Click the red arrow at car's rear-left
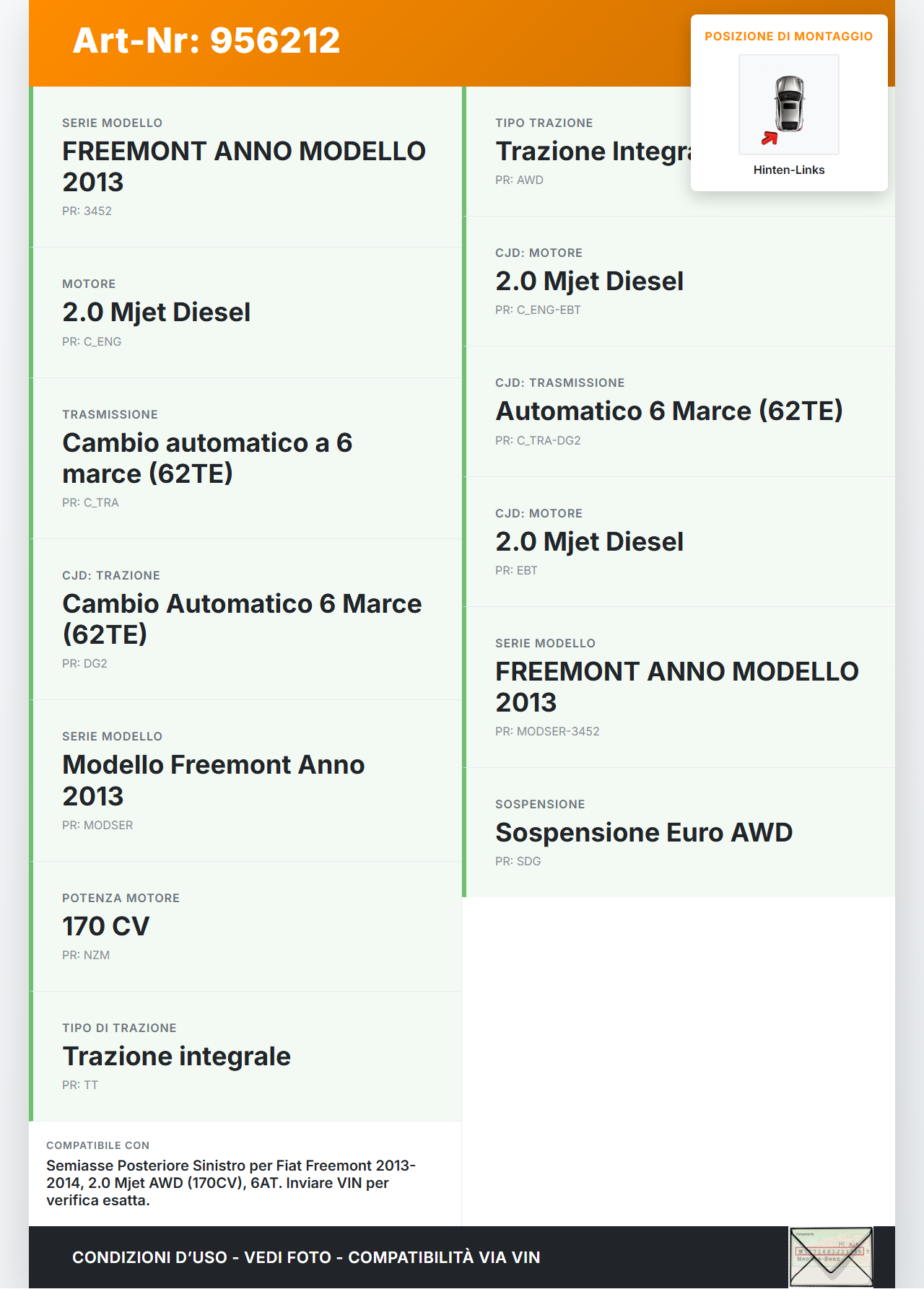 pos(770,138)
